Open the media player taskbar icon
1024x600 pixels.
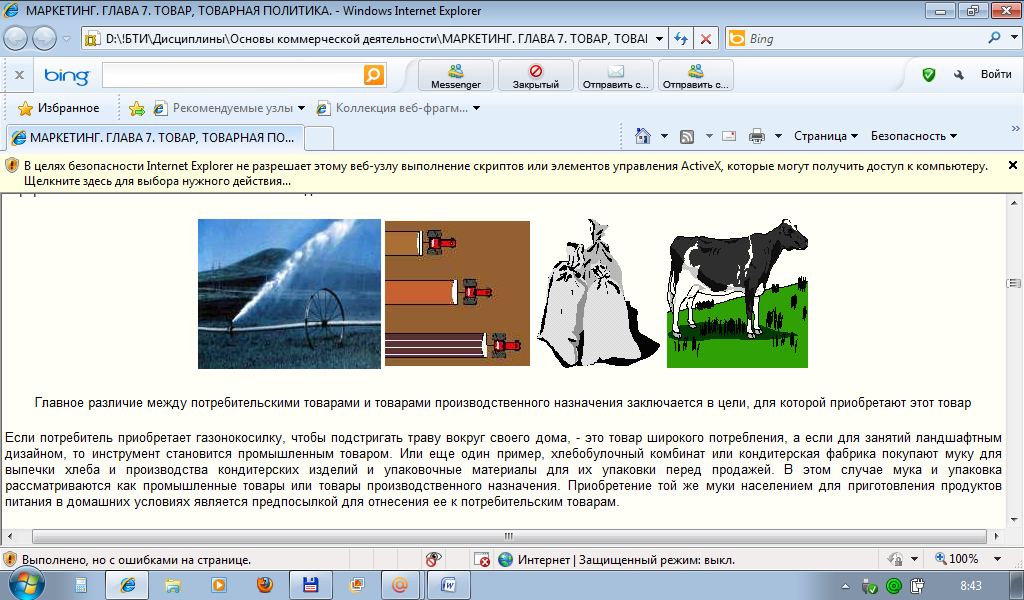tap(219, 585)
